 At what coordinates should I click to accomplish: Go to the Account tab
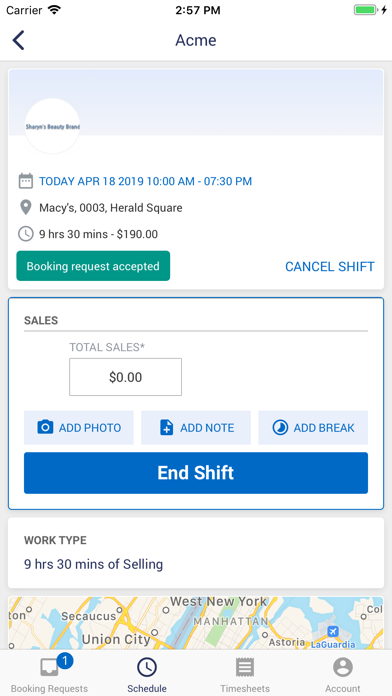343,673
